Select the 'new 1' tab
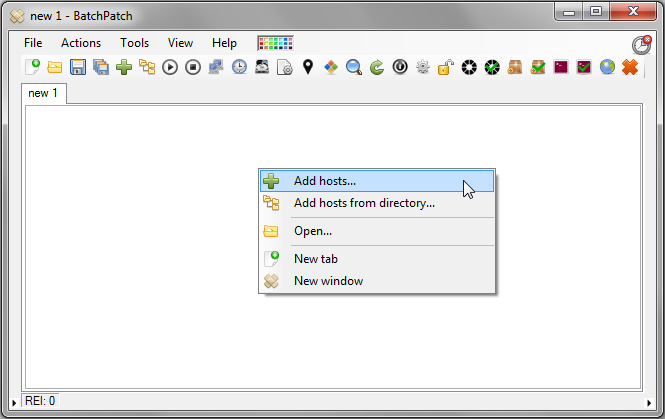 [43, 93]
